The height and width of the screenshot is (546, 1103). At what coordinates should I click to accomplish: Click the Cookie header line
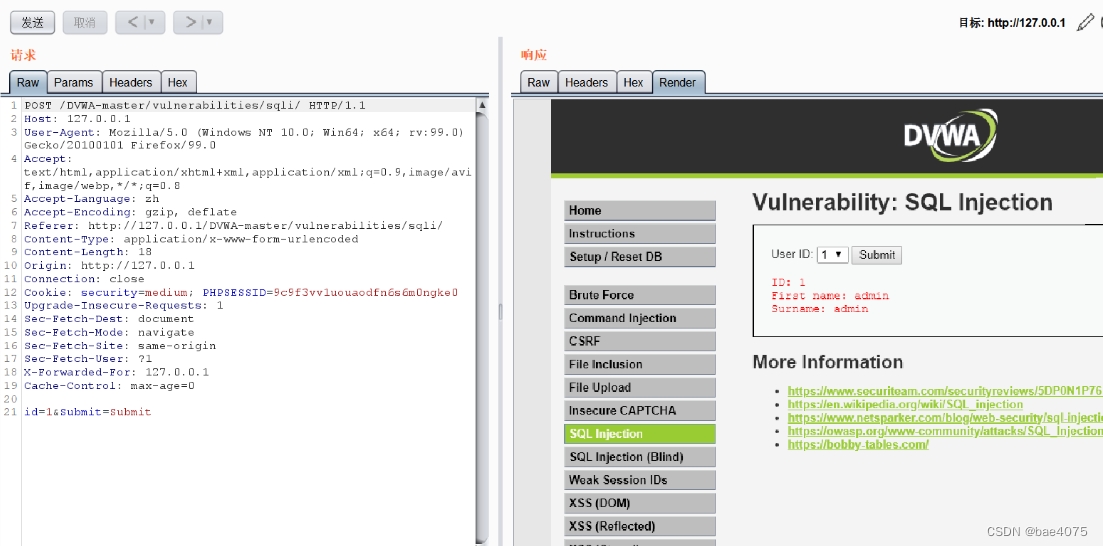[241, 292]
